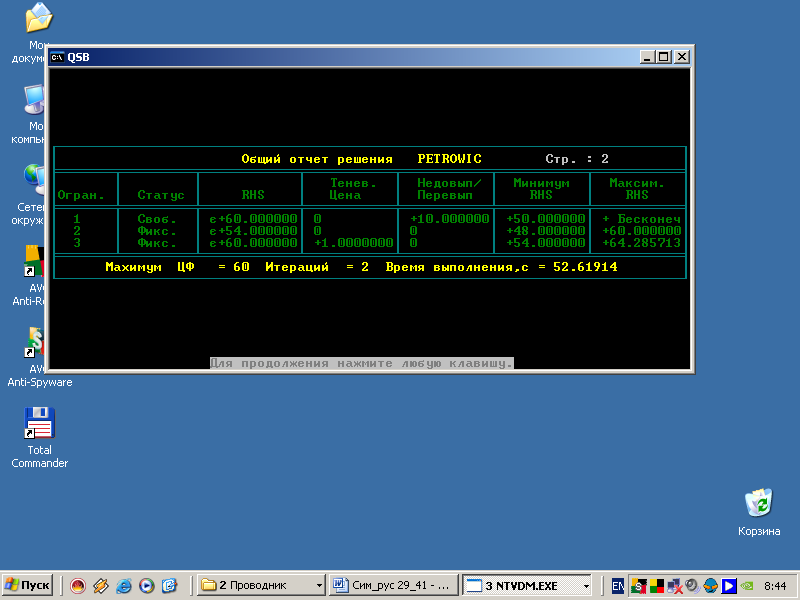The width and height of the screenshot is (800, 600).
Task: Click the 'Общий отчет решения' report title
Action: (x=317, y=159)
